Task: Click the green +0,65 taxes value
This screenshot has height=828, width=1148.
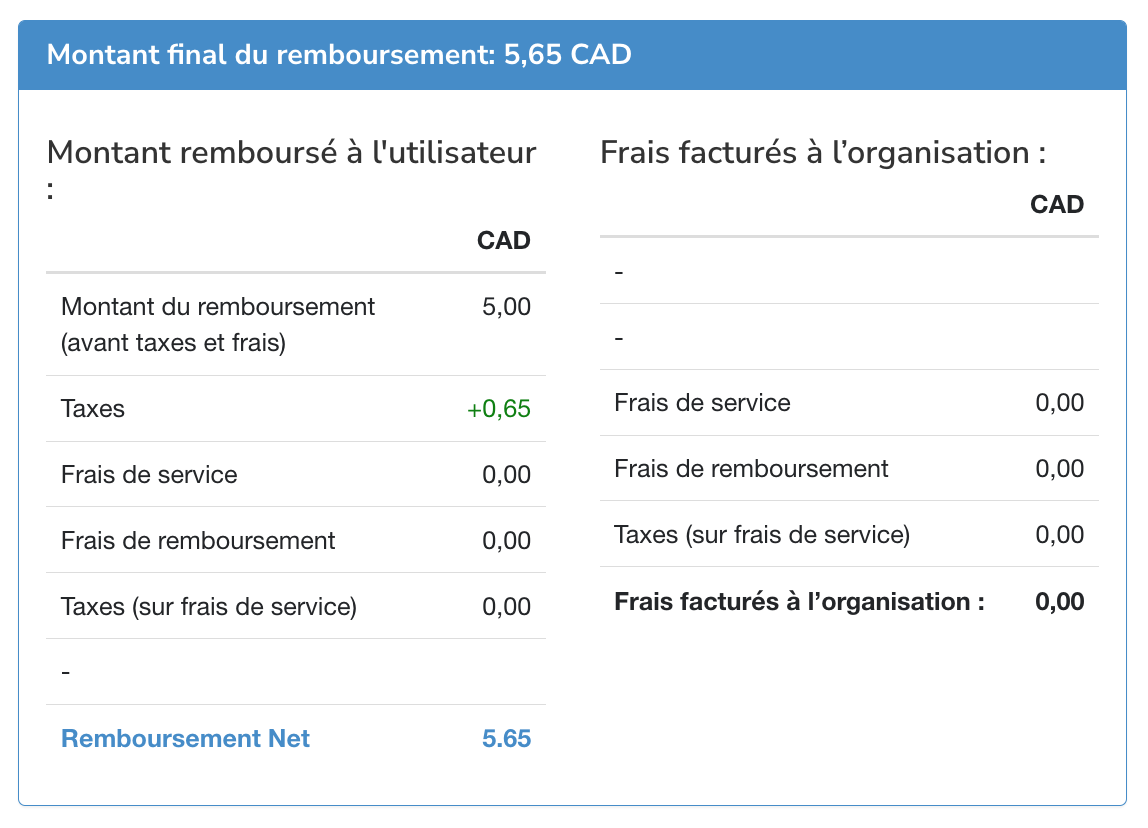Action: coord(498,409)
